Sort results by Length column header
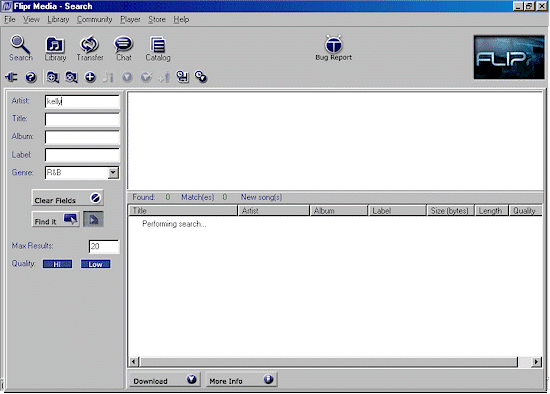The width and height of the screenshot is (550, 394). point(492,211)
